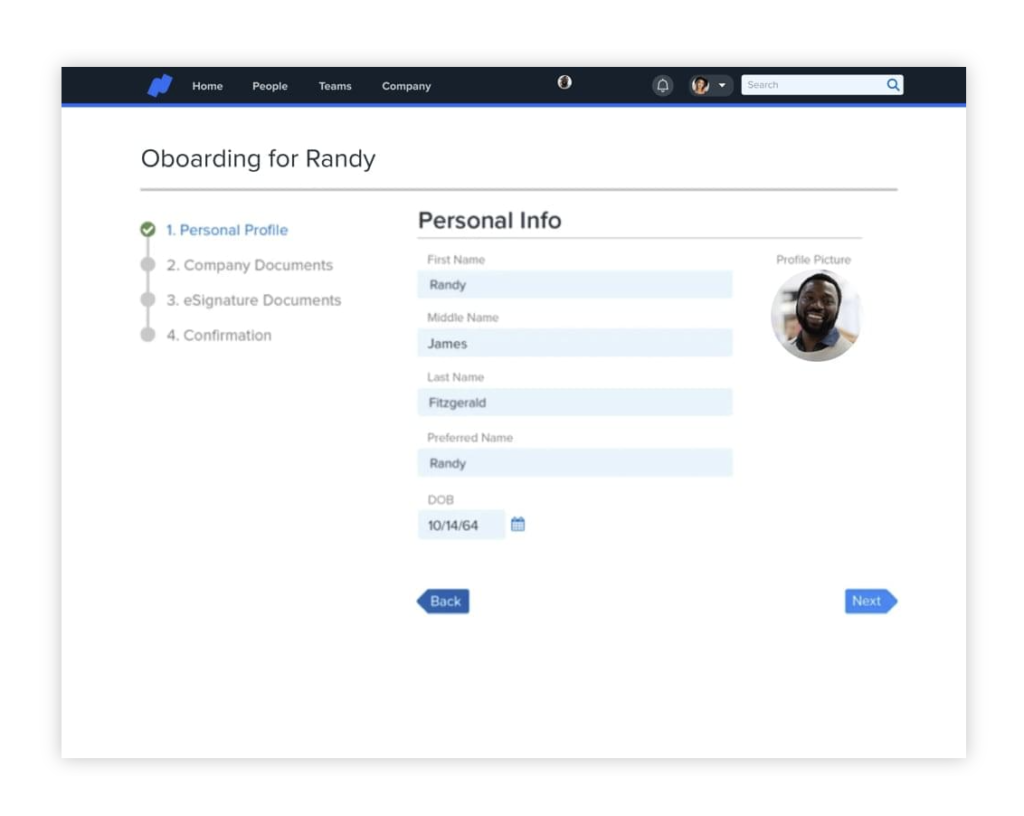
Task: Click the user avatar in the top bar
Action: point(700,86)
